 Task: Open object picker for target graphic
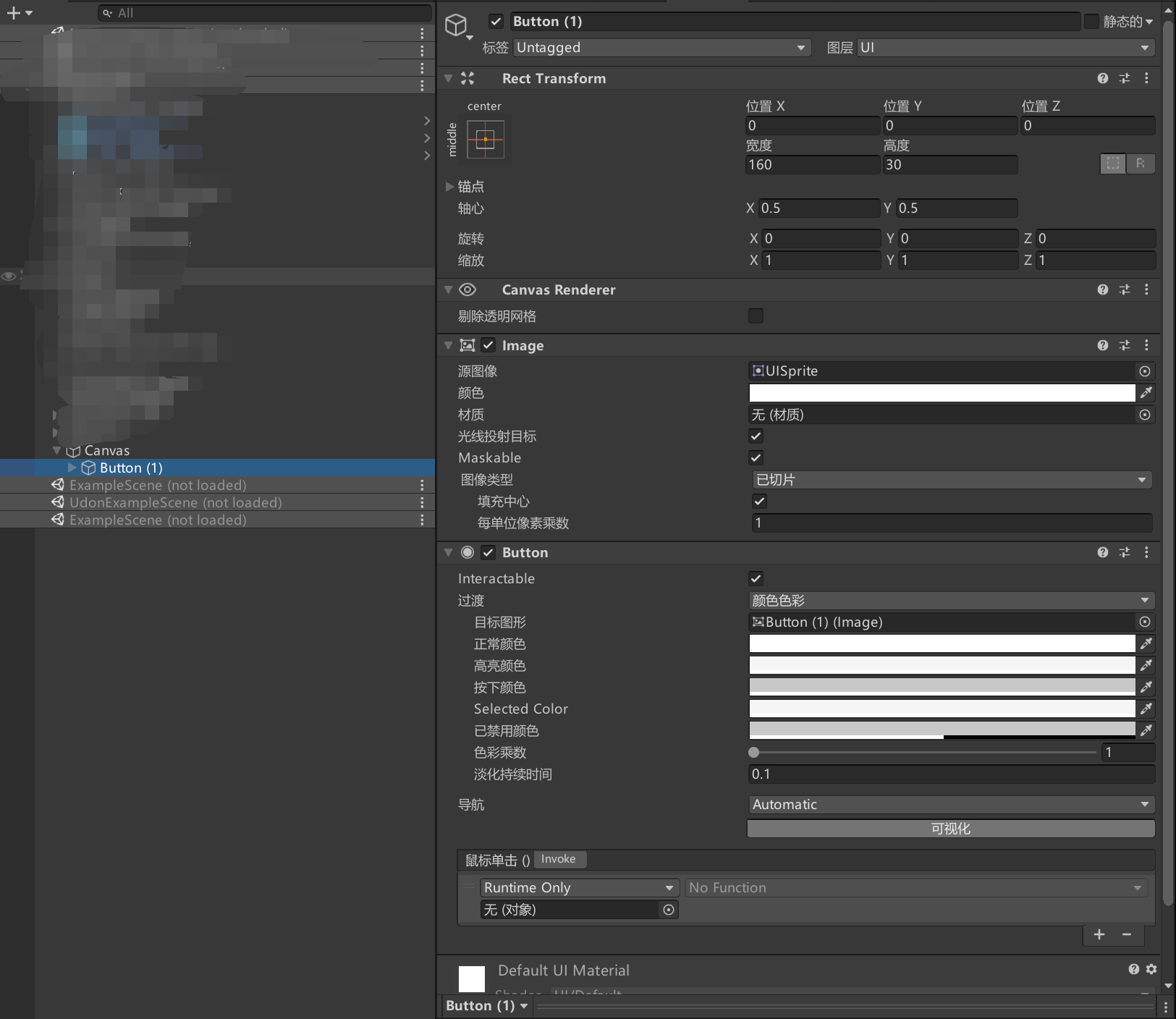point(1145,622)
